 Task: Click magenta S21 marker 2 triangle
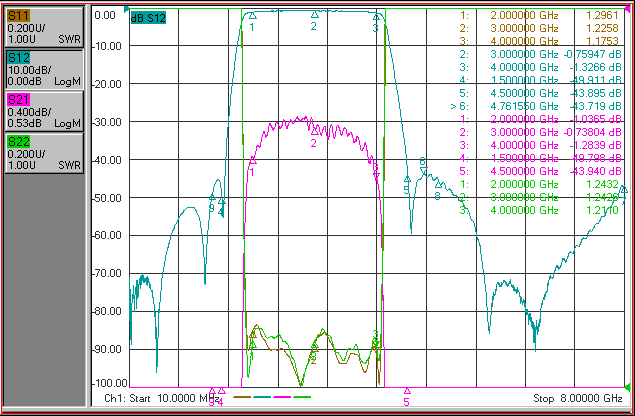(314, 132)
